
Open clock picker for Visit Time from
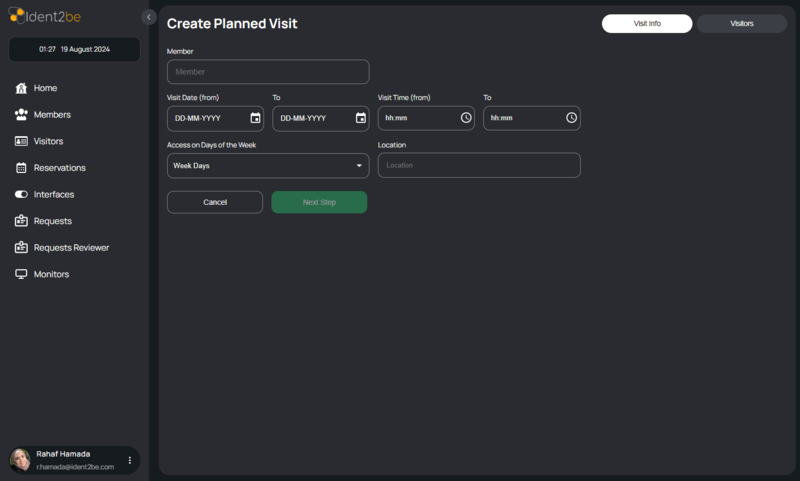[466, 118]
